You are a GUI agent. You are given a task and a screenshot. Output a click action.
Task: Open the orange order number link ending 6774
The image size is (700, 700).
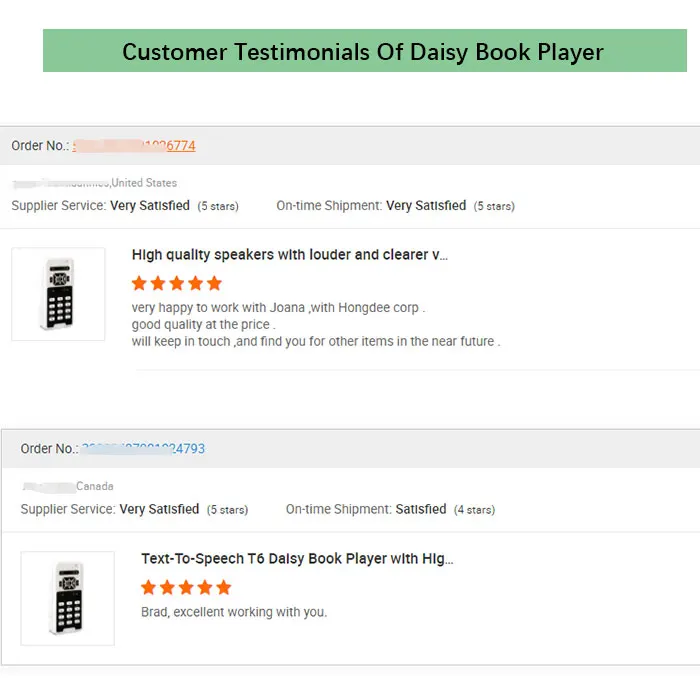(x=134, y=146)
